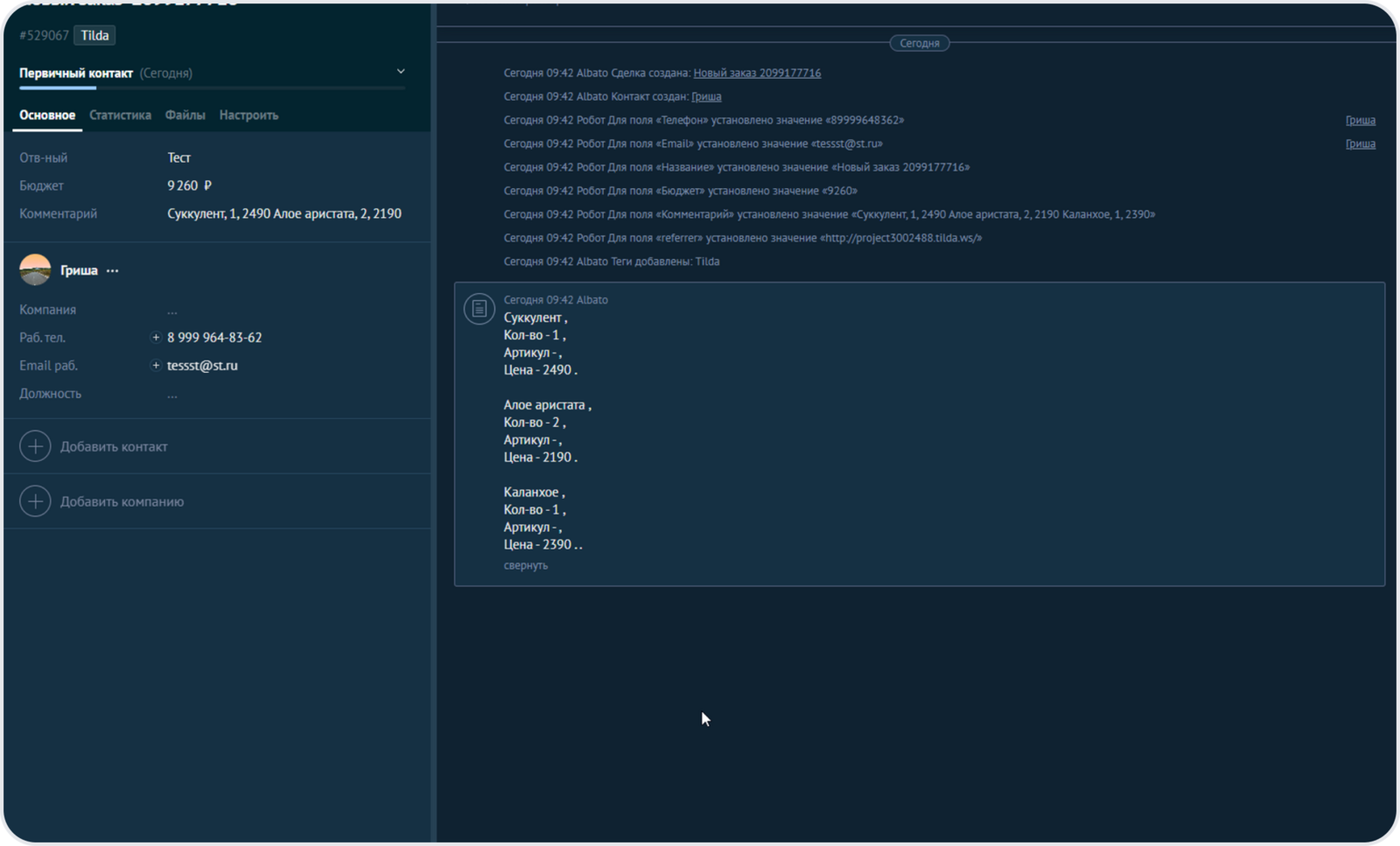Click the Add contact plus circle icon
Image resolution: width=1400 pixels, height=846 pixels.
[35, 446]
